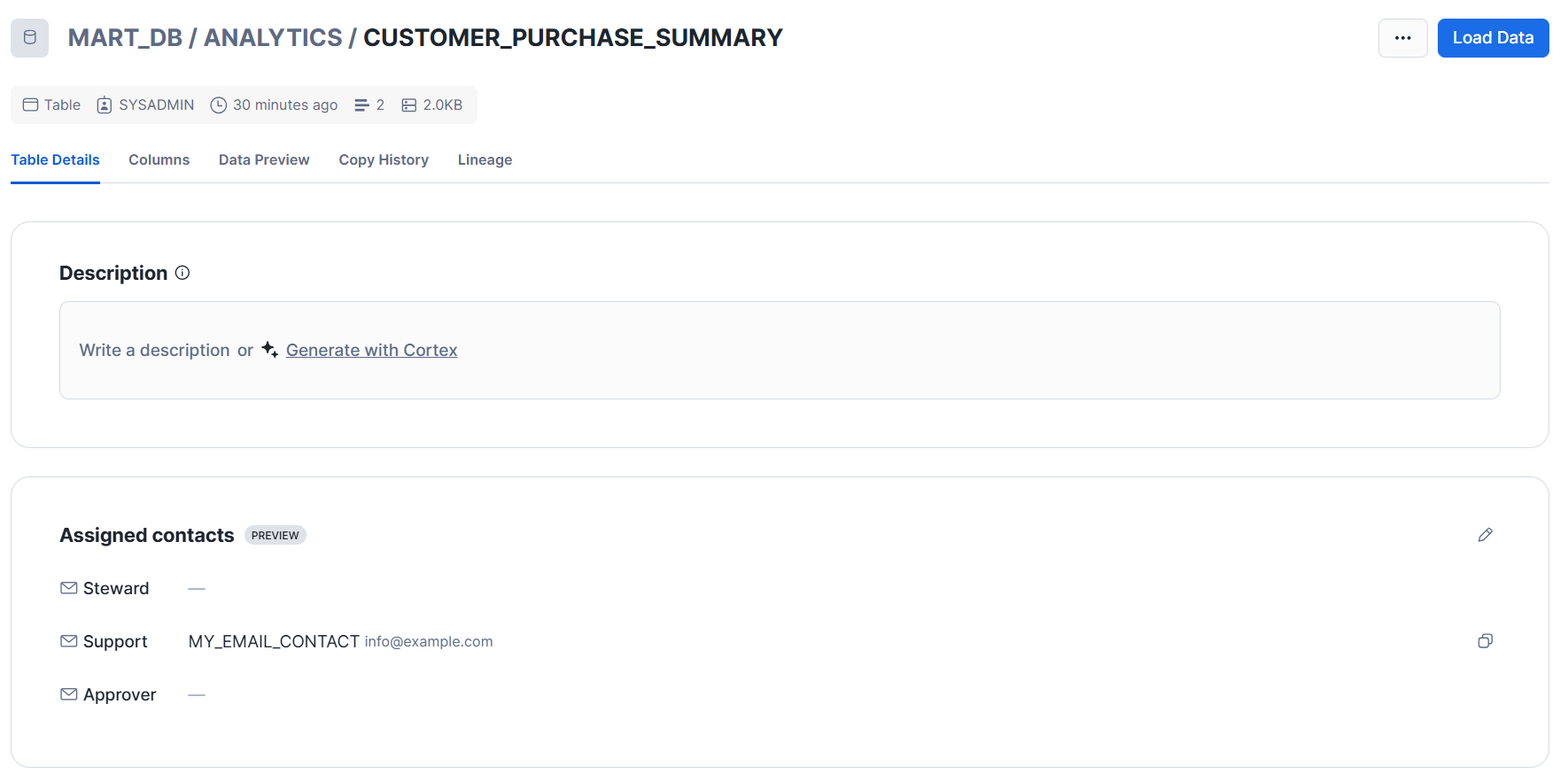Click the info@example.com email text
The image size is (1568, 774).
(429, 641)
